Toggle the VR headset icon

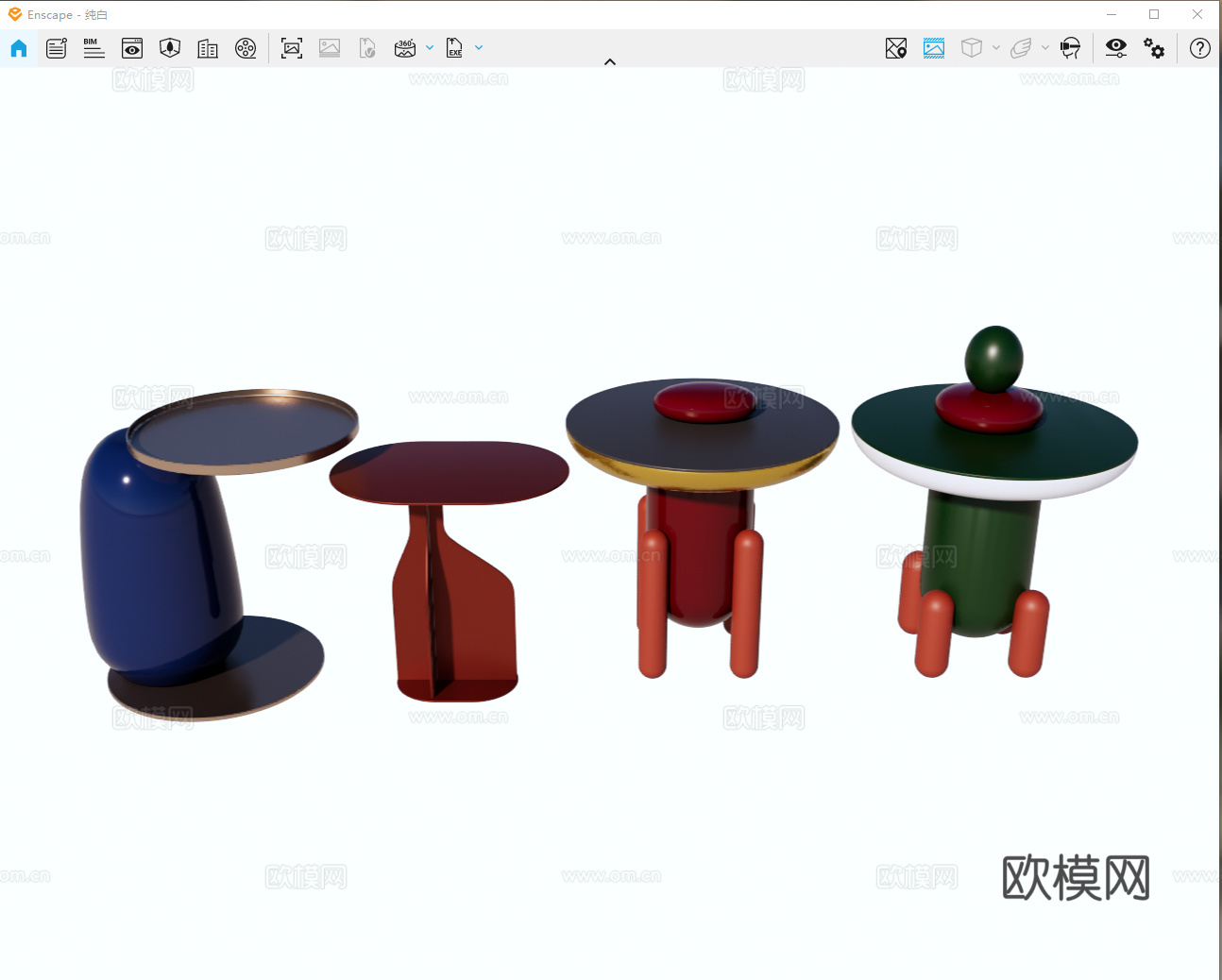(x=1070, y=48)
